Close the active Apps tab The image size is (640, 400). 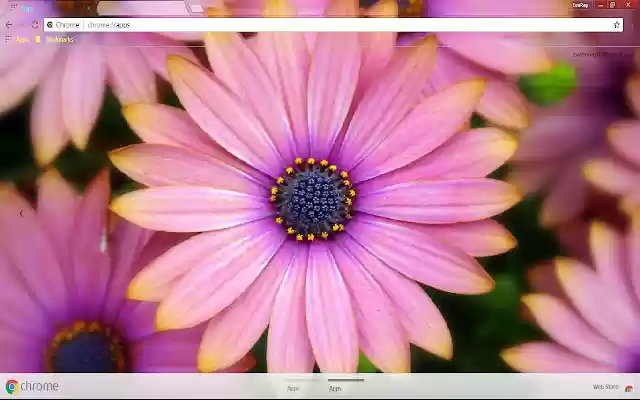(89, 8)
